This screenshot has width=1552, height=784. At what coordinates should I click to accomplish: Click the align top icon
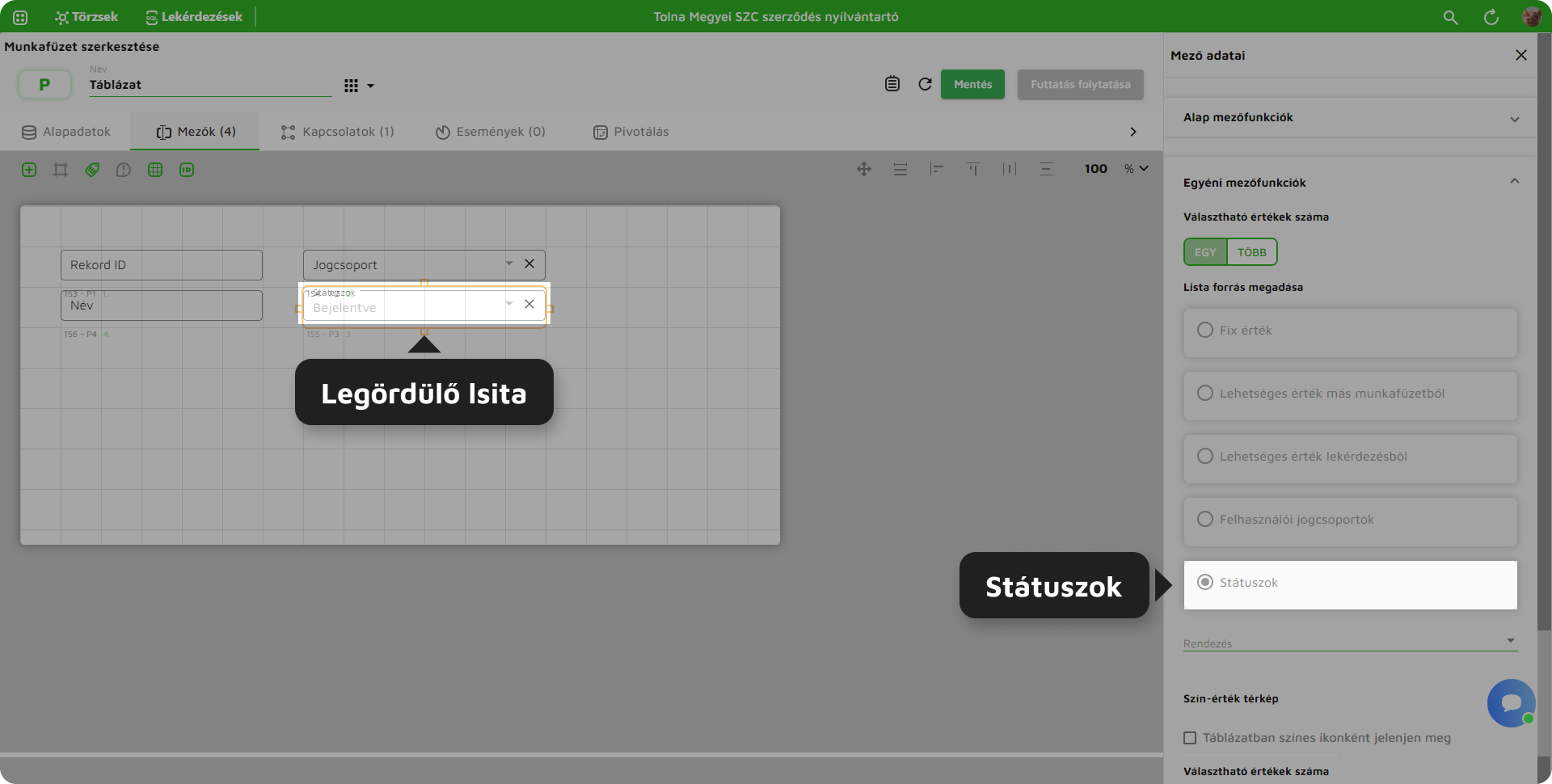(x=973, y=169)
